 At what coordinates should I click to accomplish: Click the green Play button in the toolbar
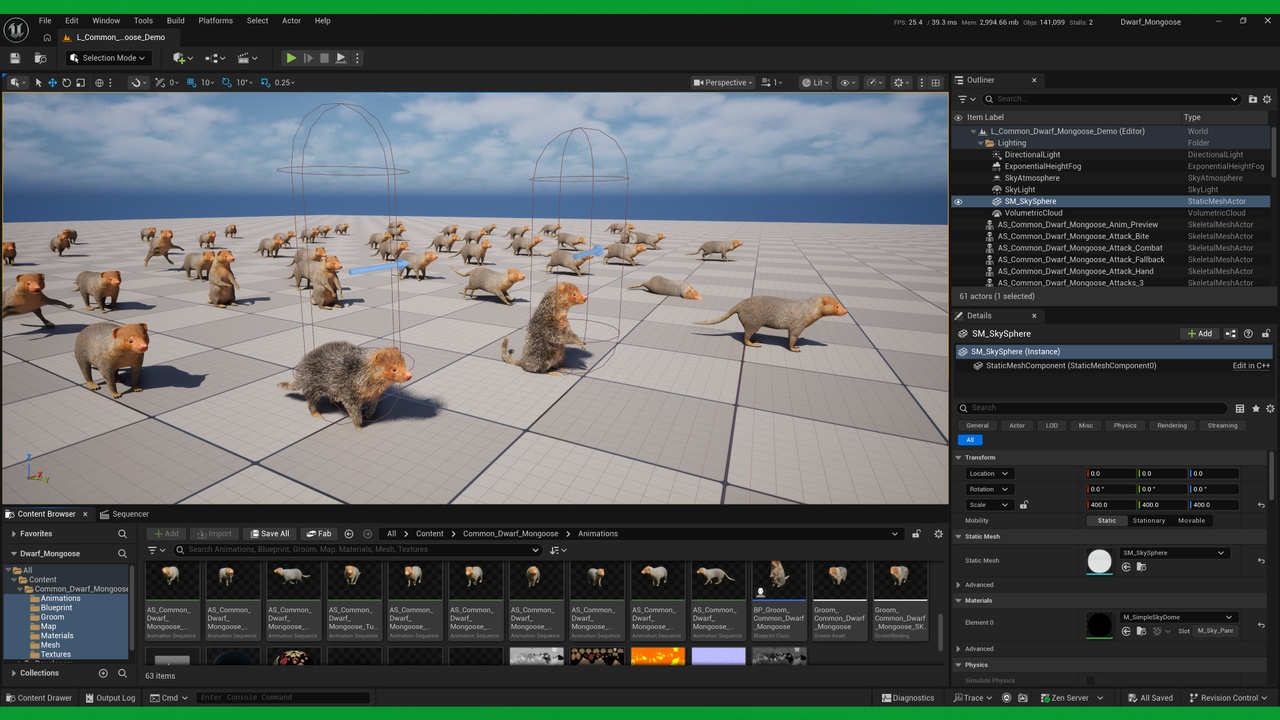(290, 58)
